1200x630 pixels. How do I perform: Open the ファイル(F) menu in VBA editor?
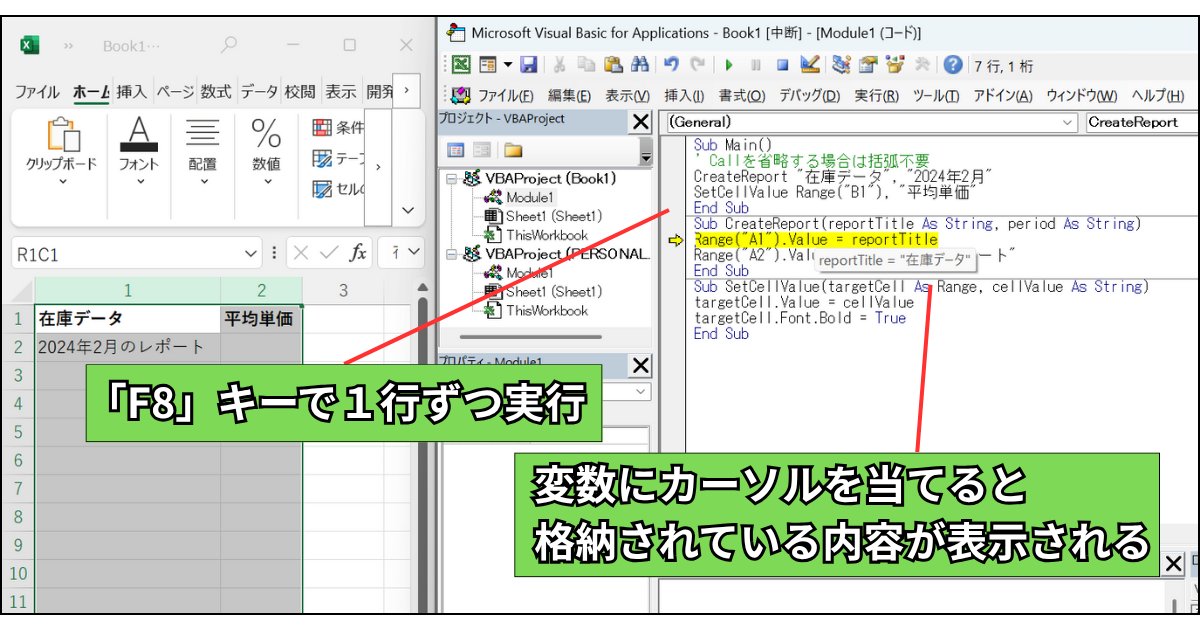tap(505, 96)
